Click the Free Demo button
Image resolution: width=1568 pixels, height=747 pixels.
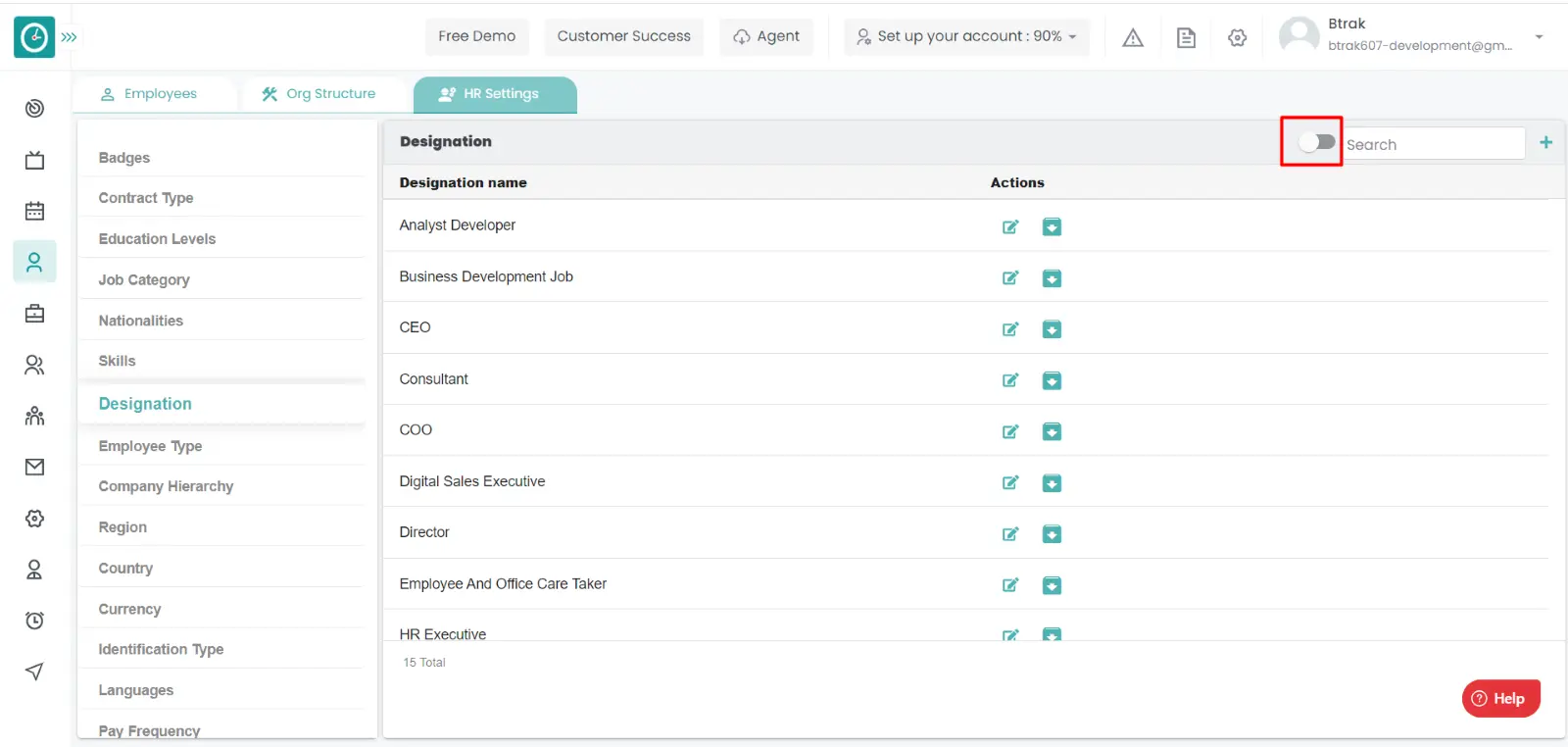[476, 36]
